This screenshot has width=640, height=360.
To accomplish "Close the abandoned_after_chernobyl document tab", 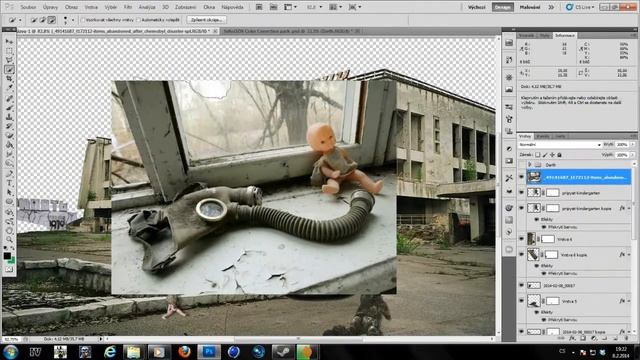I will (215, 31).
